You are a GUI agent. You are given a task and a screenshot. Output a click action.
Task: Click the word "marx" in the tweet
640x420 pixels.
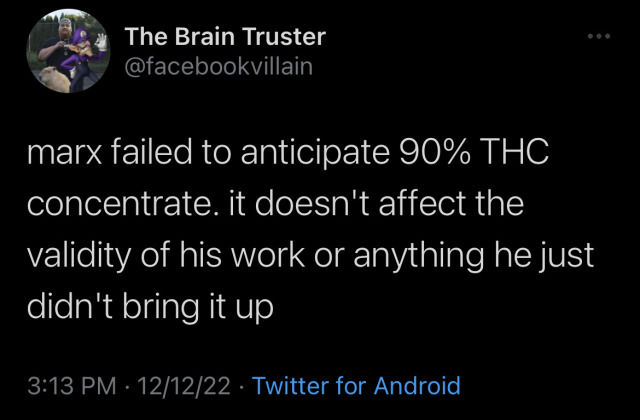coord(65,155)
